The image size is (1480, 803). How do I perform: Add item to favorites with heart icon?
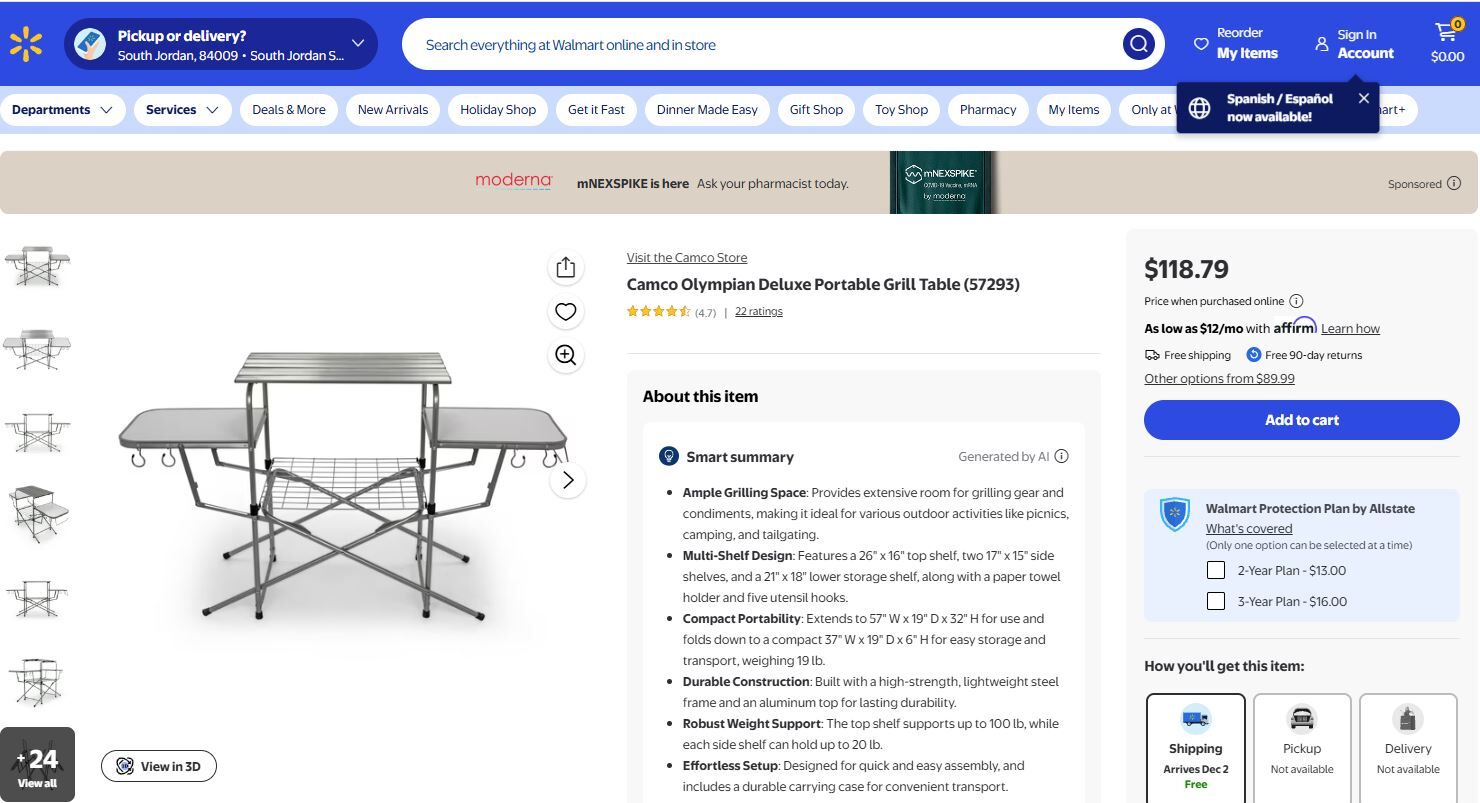point(566,312)
